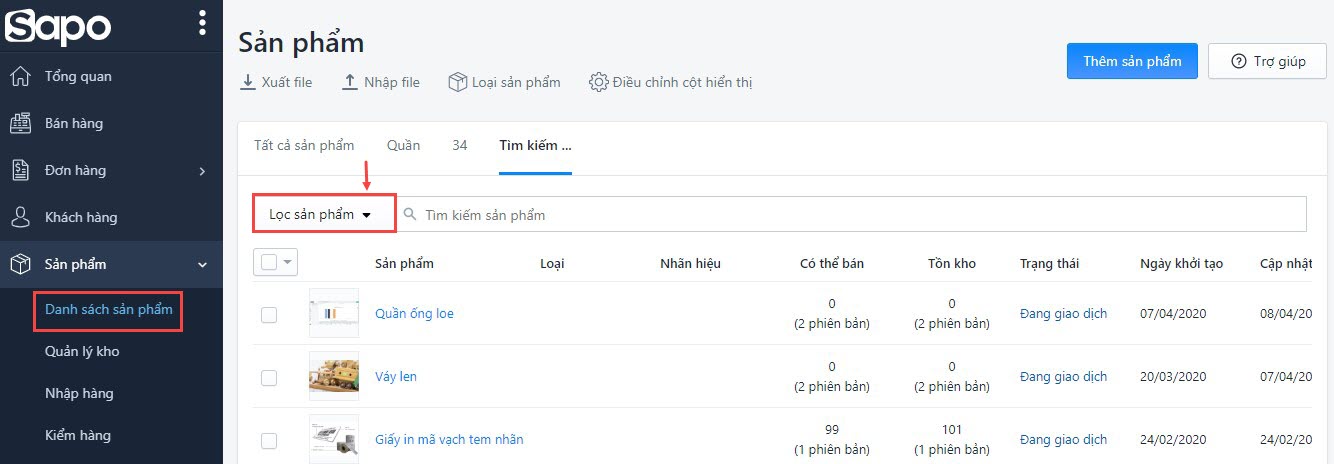Screen dimensions: 1334x464
Task: Check the box for Quần ống loe
Action: pyautogui.click(x=268, y=314)
